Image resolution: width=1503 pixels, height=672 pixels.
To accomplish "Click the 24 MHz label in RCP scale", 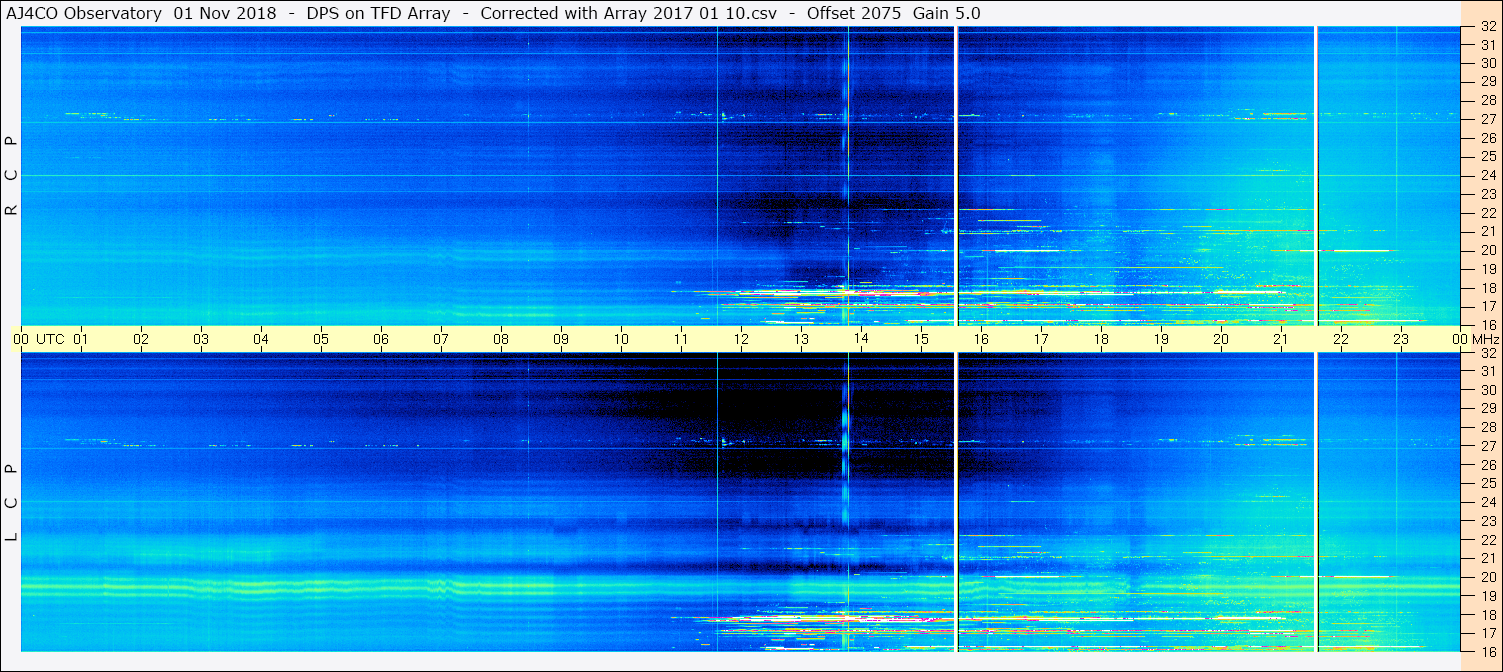I will point(1487,175).
